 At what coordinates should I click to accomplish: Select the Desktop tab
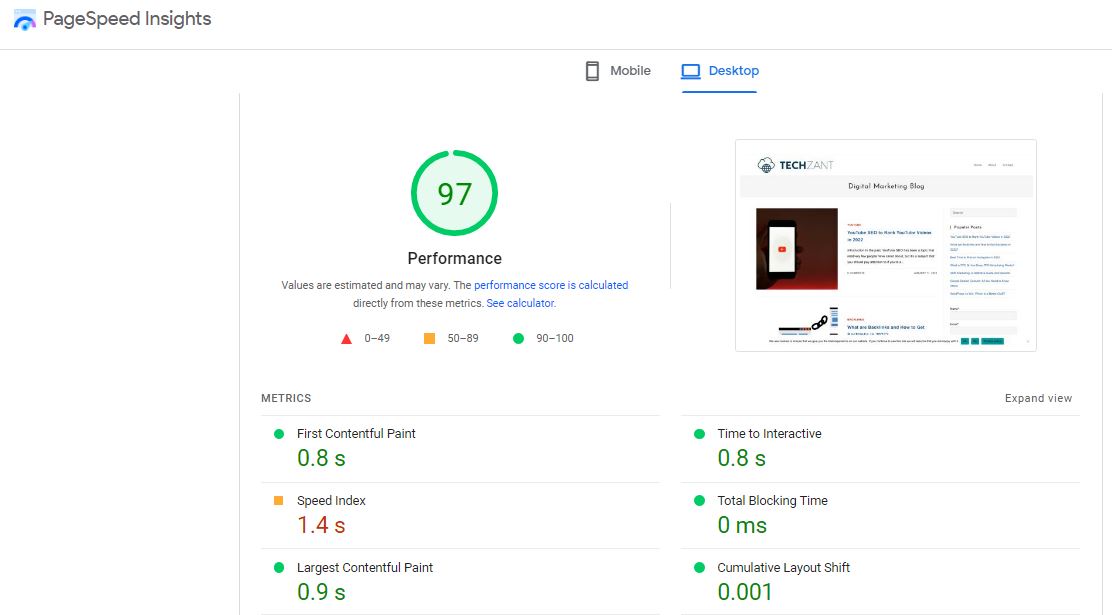point(720,70)
